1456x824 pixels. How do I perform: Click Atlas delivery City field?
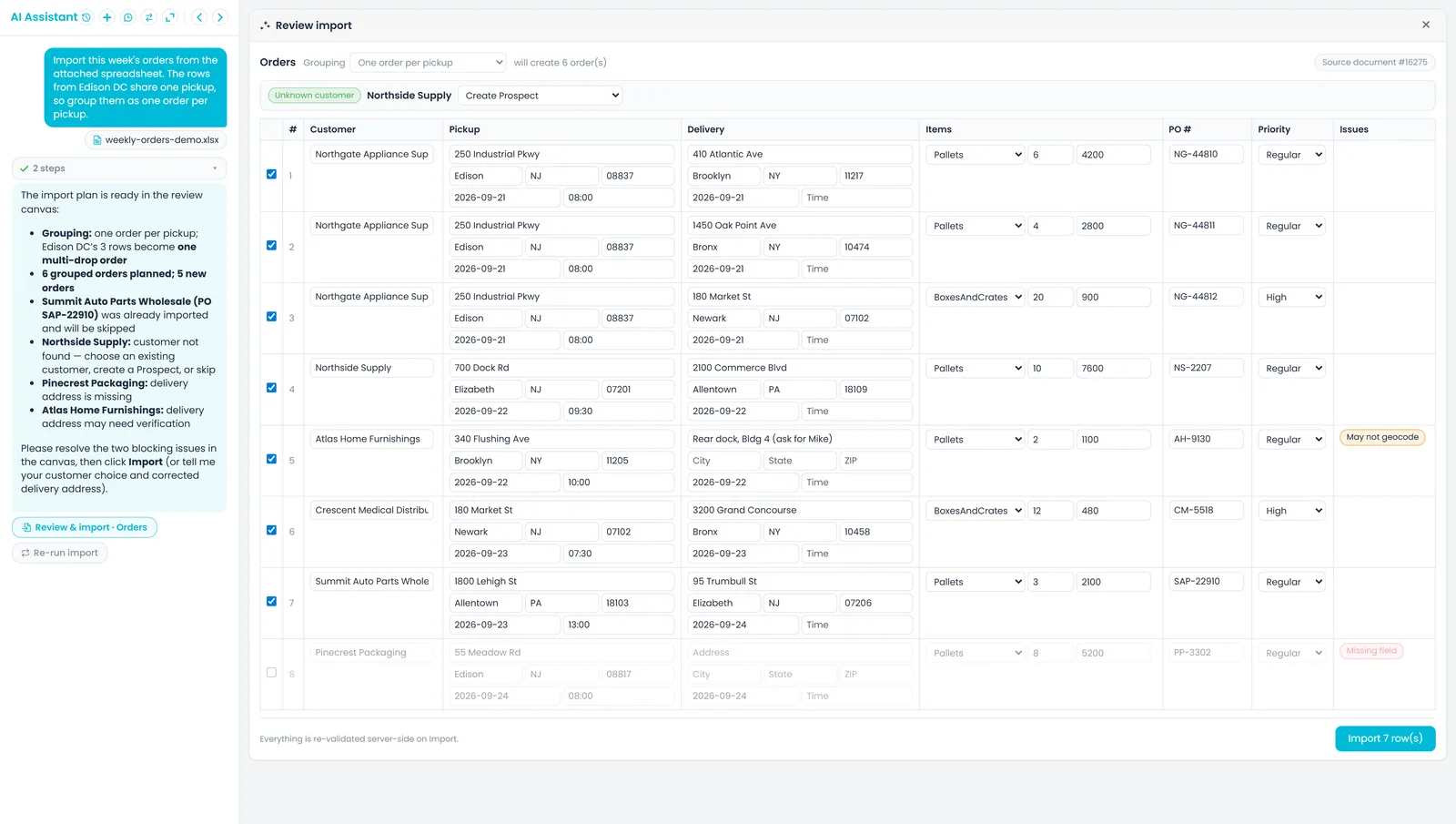coord(723,461)
